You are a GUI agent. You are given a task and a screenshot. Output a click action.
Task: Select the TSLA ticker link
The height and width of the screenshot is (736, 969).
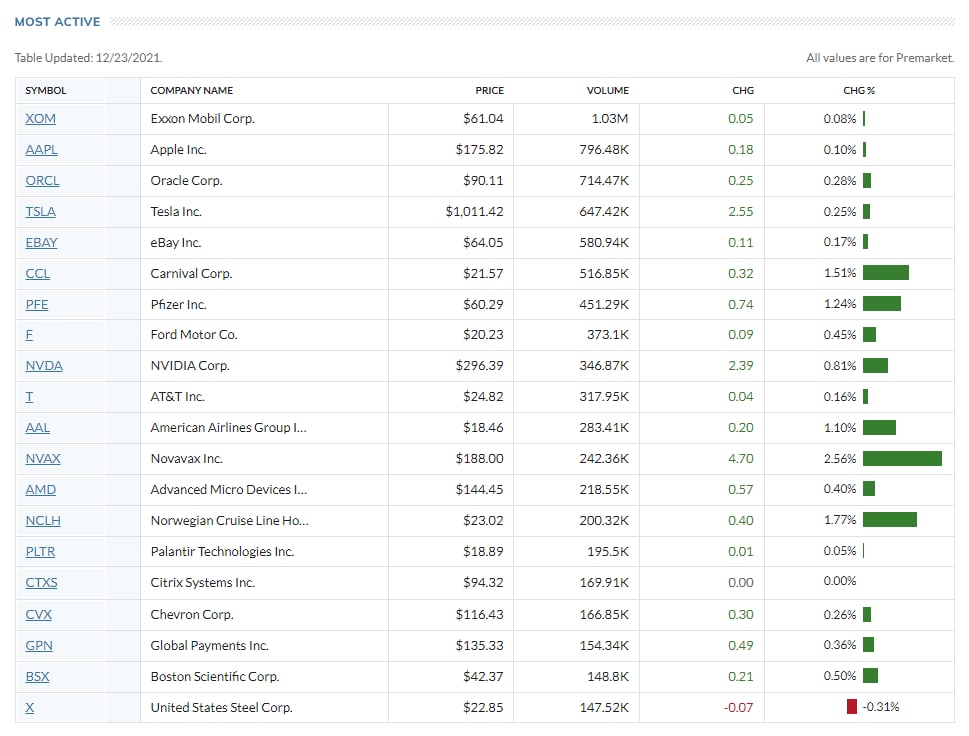[40, 212]
